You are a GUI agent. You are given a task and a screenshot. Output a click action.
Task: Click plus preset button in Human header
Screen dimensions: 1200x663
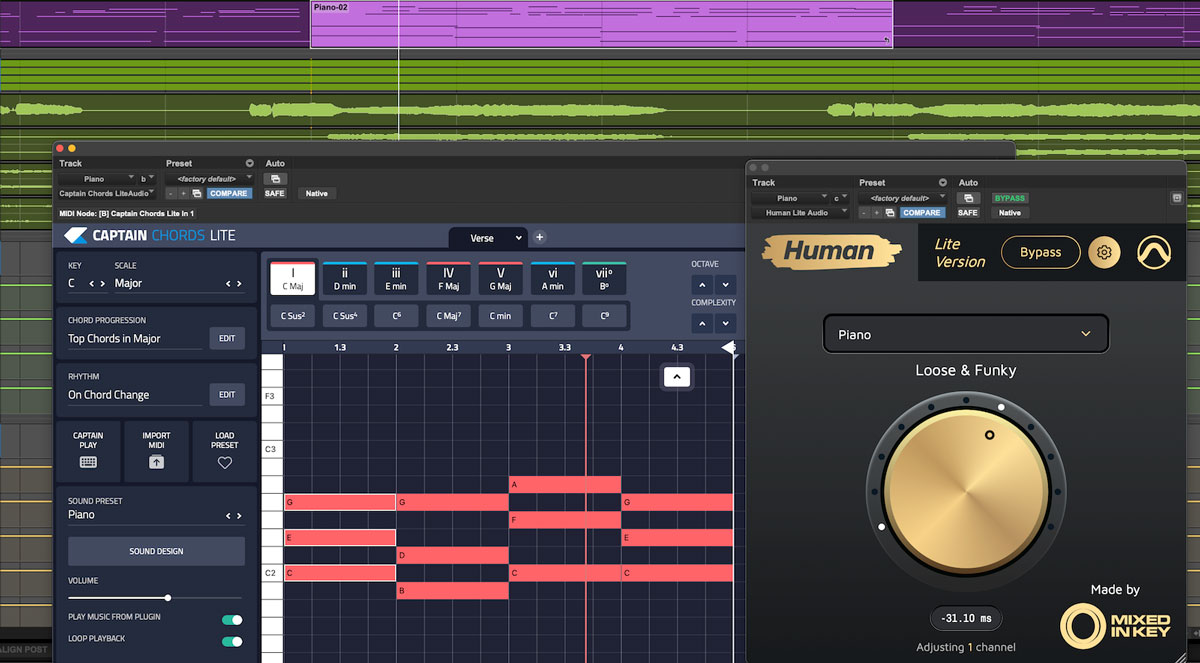879,212
